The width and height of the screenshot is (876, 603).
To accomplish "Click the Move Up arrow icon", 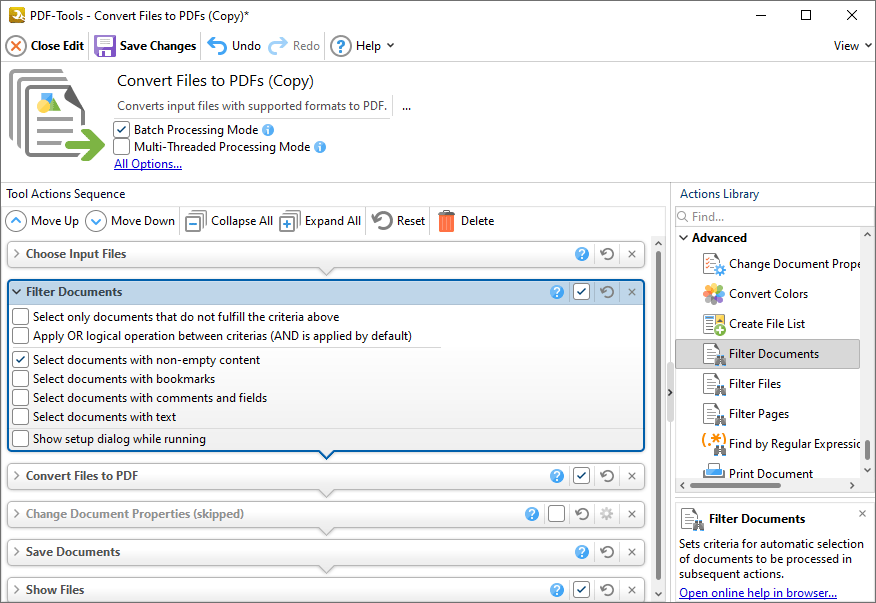I will click(x=16, y=221).
